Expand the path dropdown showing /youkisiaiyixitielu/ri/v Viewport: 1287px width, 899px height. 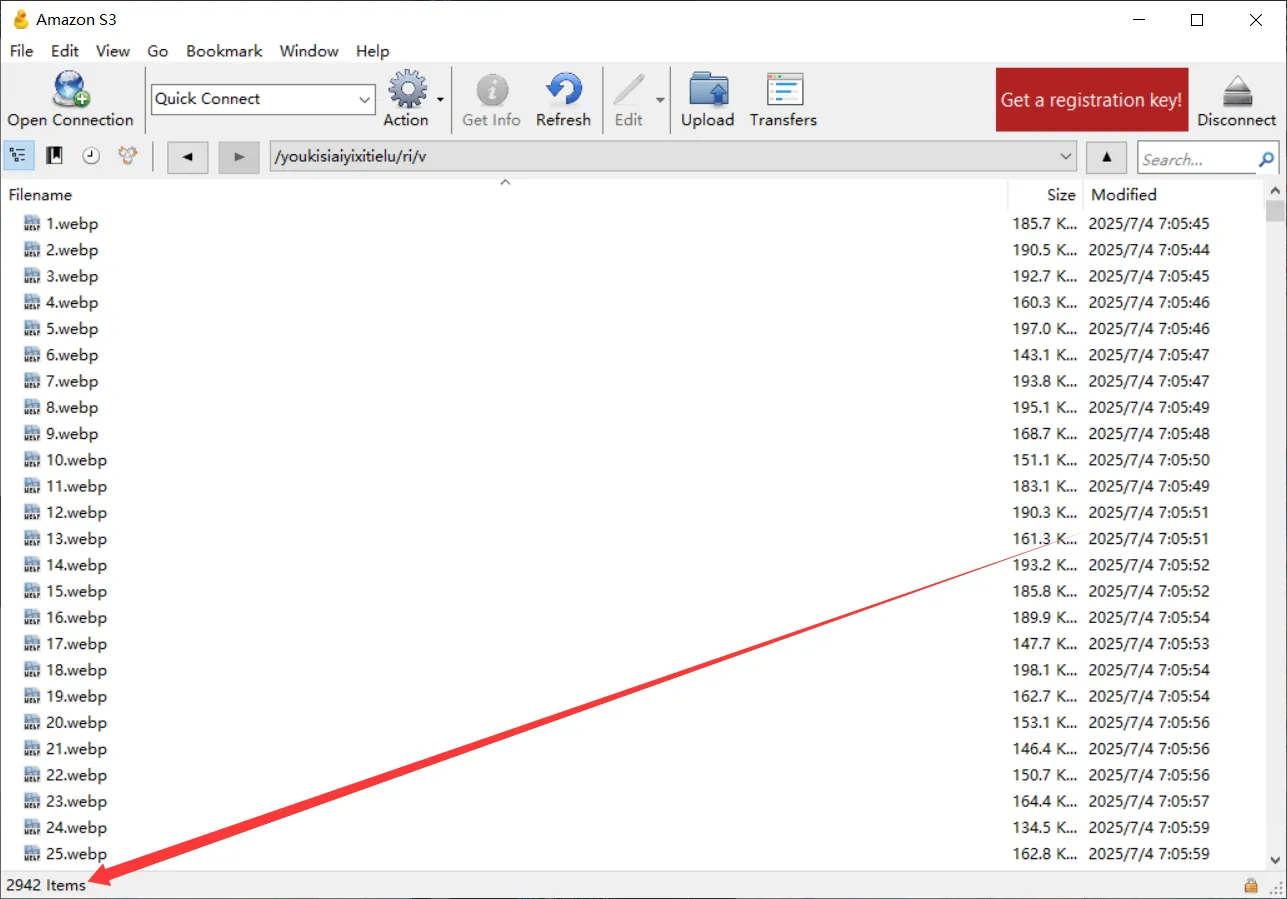(x=1065, y=158)
